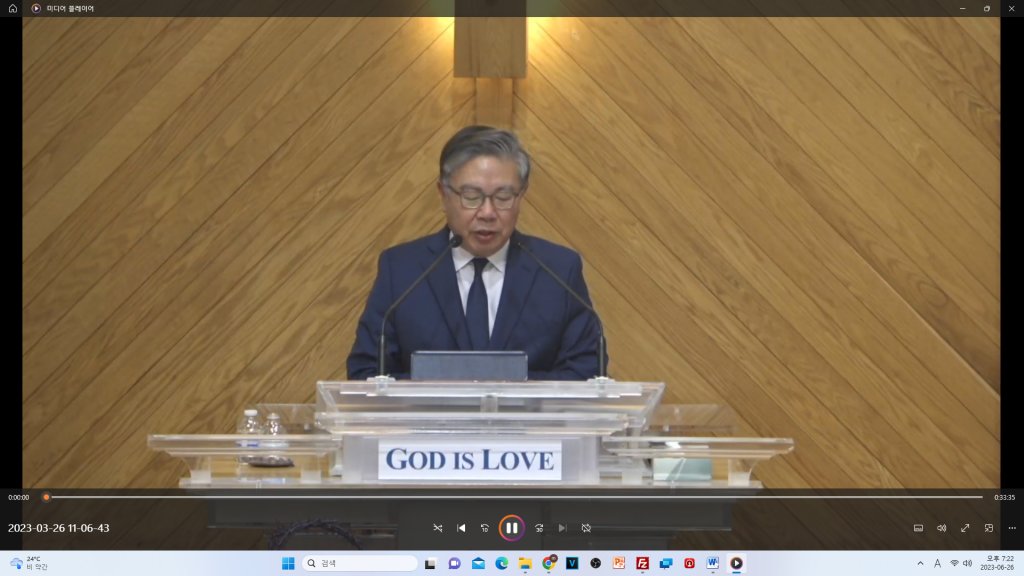Go to Media Player home
The height and width of the screenshot is (576, 1024).
pos(13,8)
